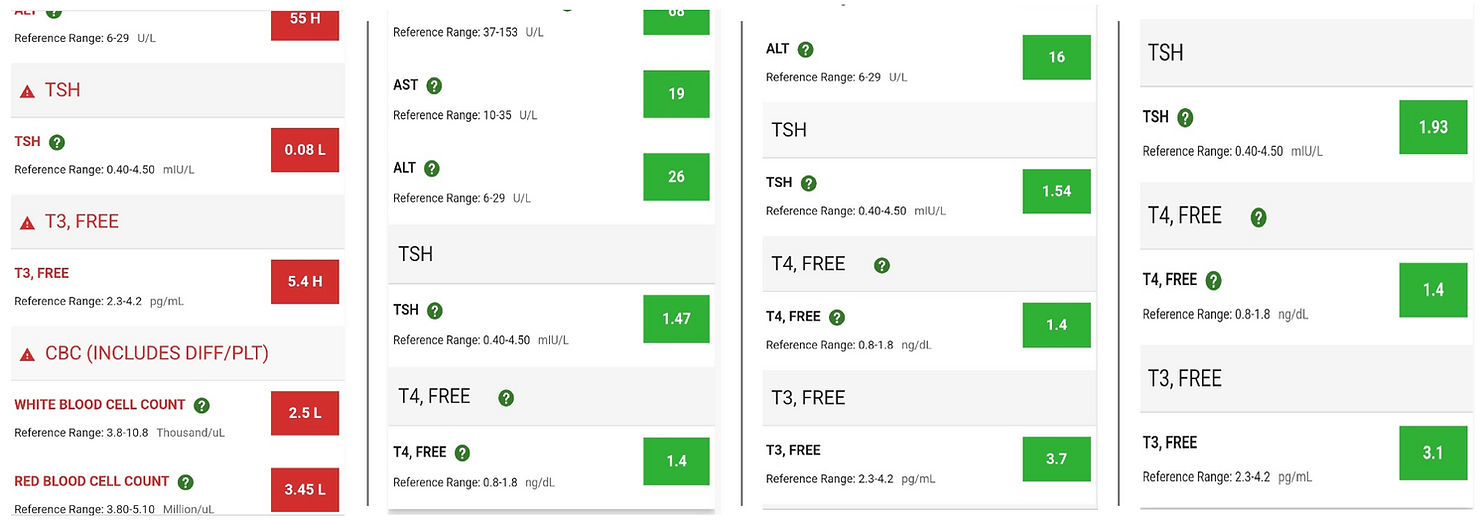1480x530 pixels.
Task: Click the 2.5 L white blood cell value
Action: point(305,413)
